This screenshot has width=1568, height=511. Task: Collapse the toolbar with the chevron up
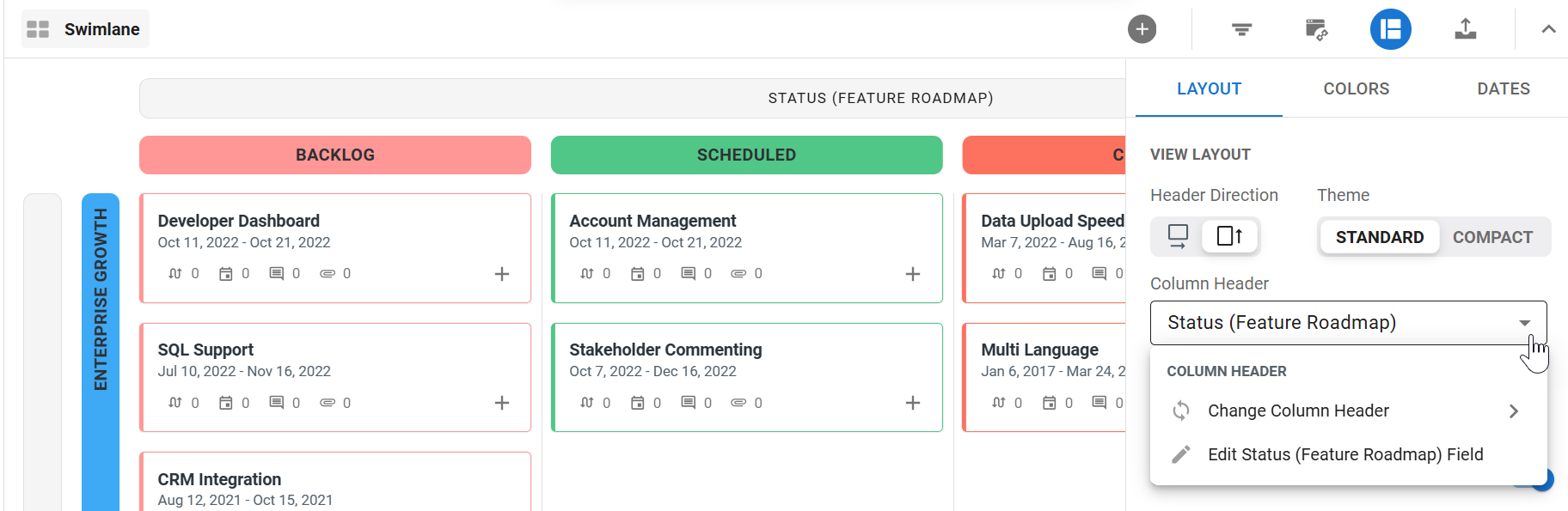point(1548,29)
